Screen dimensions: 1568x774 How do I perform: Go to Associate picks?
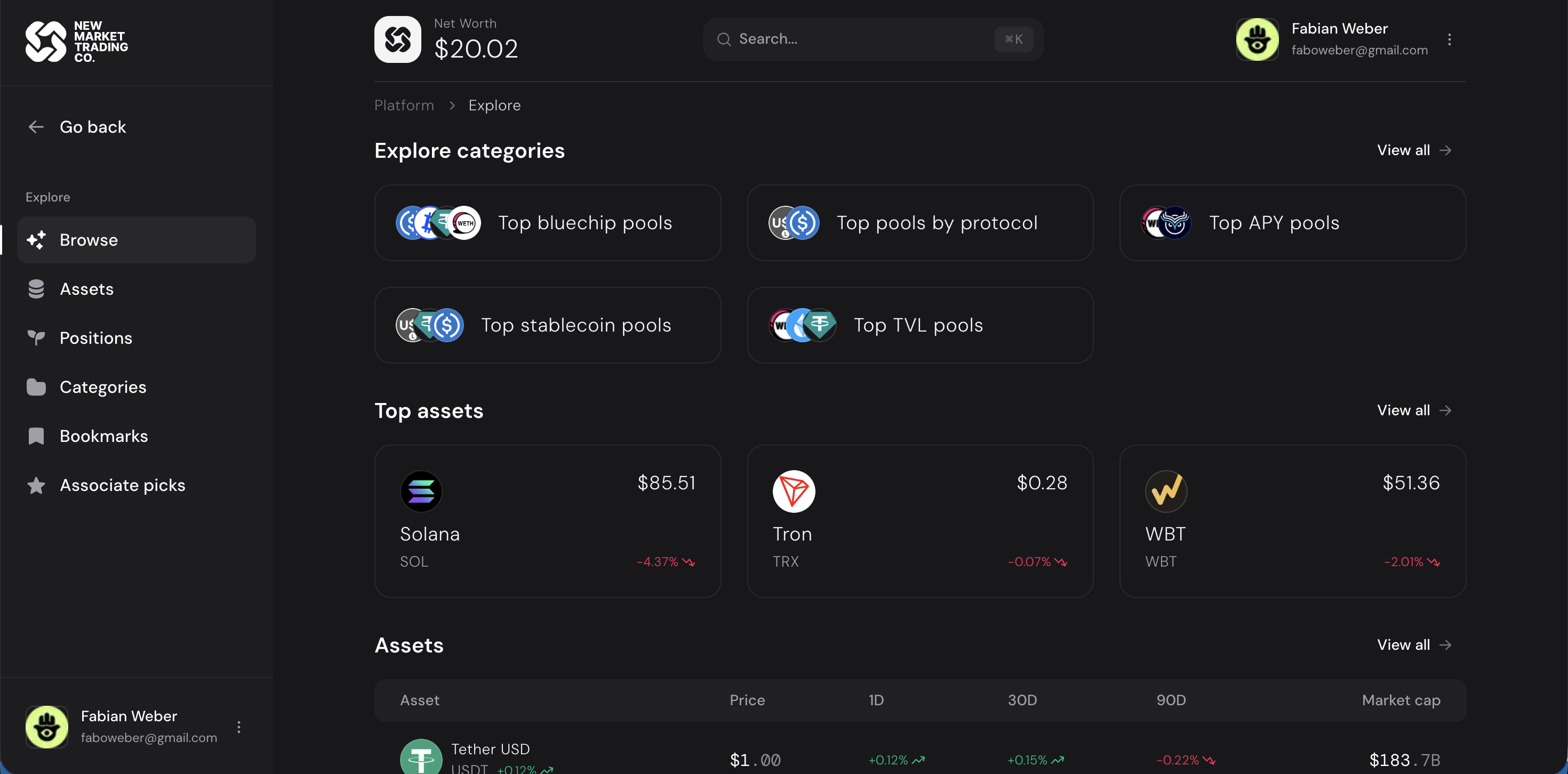click(122, 485)
